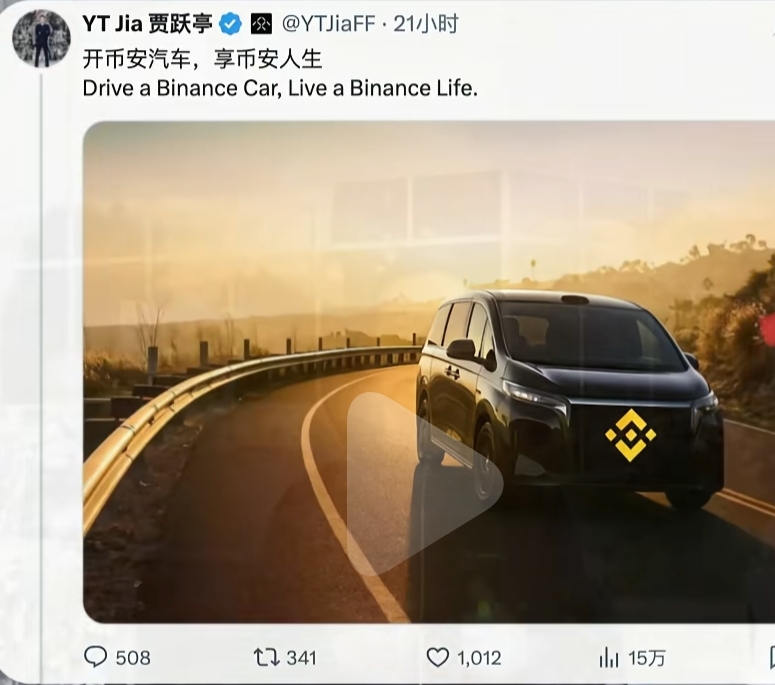
Task: Click the 508 replies count
Action: pyautogui.click(x=133, y=658)
